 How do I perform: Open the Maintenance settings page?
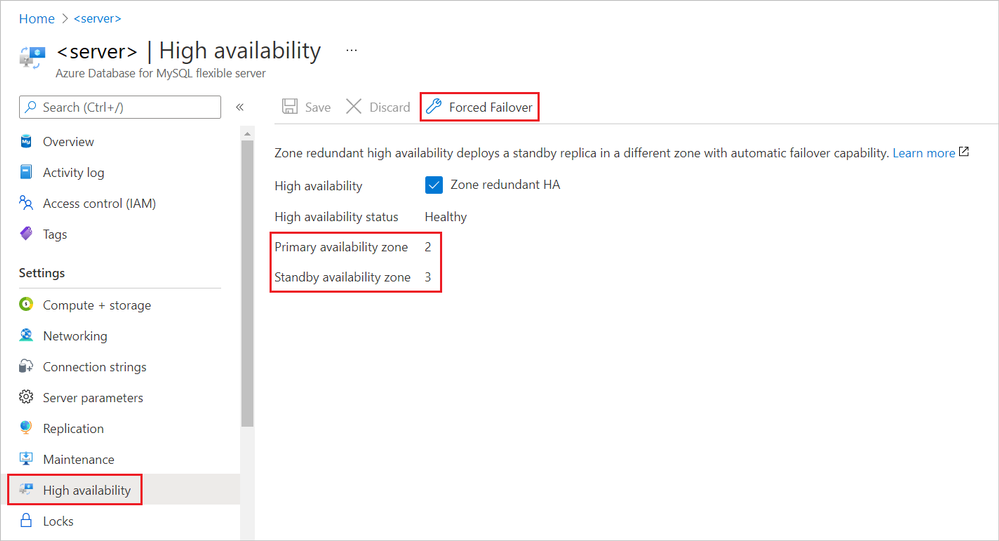click(x=78, y=460)
